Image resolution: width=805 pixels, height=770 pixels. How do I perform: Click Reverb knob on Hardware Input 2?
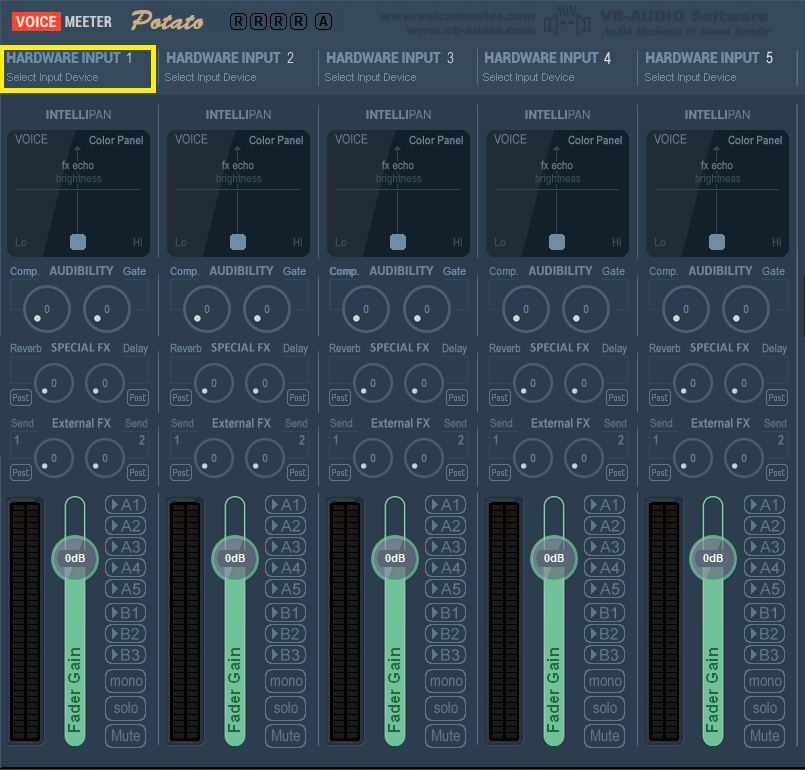point(214,383)
